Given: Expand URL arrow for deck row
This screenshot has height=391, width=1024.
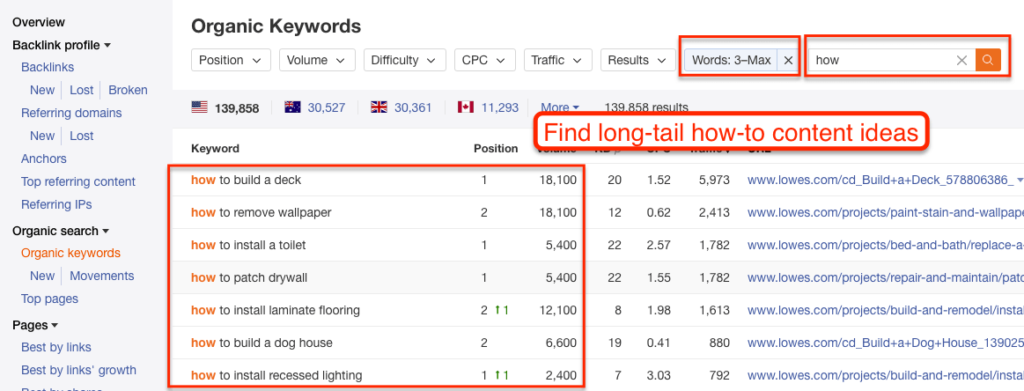Looking at the screenshot, I should click(x=1020, y=180).
